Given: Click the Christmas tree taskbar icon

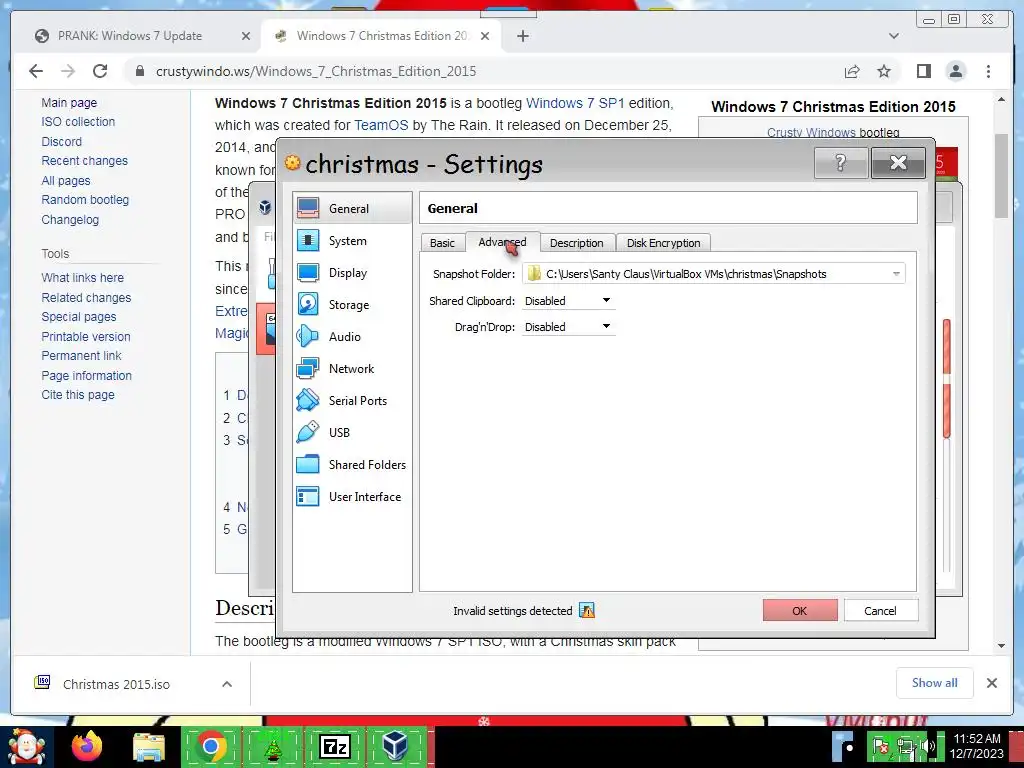Looking at the screenshot, I should click(272, 746).
